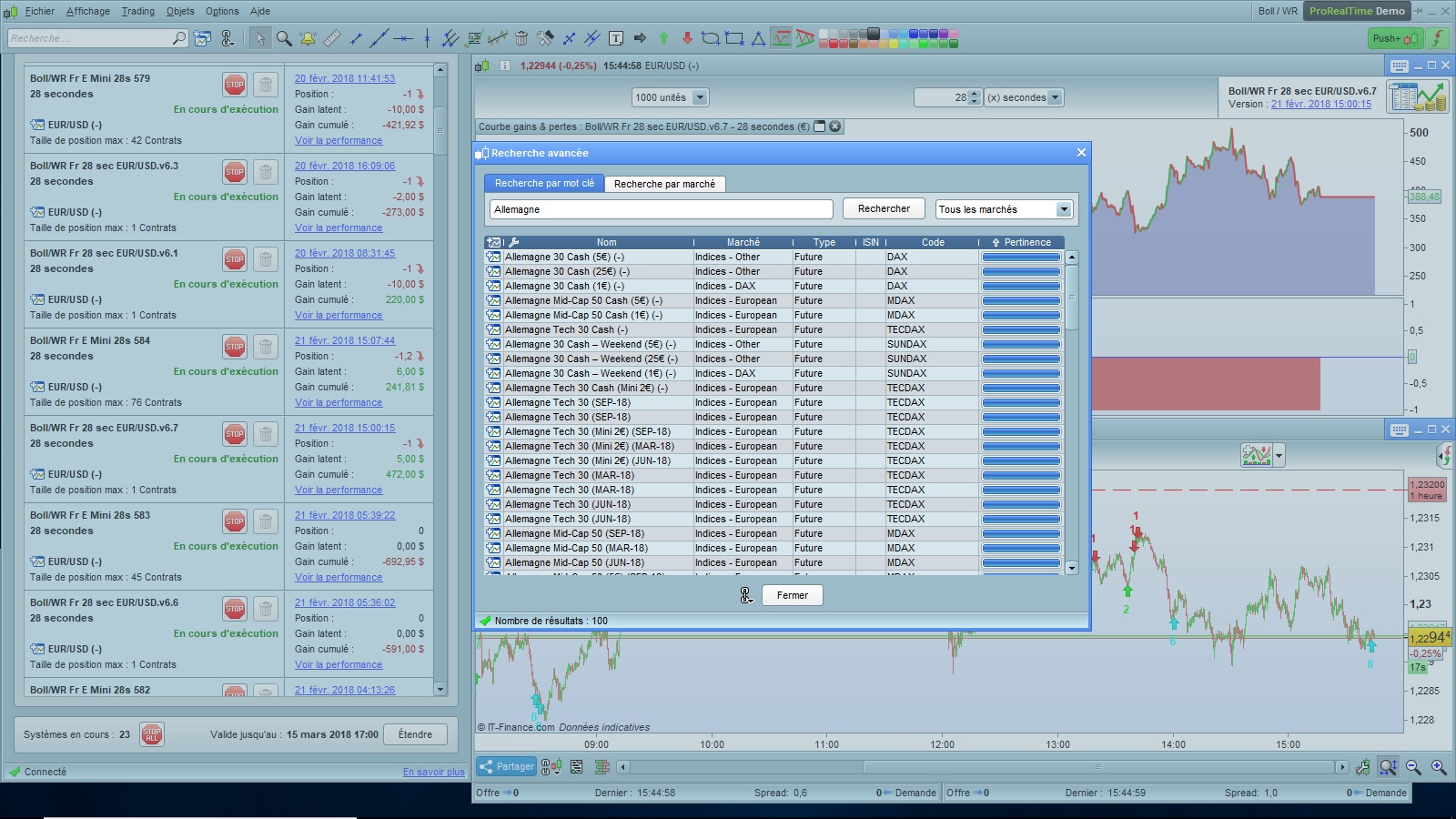Select the magnifier zoom tool in toolbar
This screenshot has height=819, width=1456.
click(x=284, y=38)
